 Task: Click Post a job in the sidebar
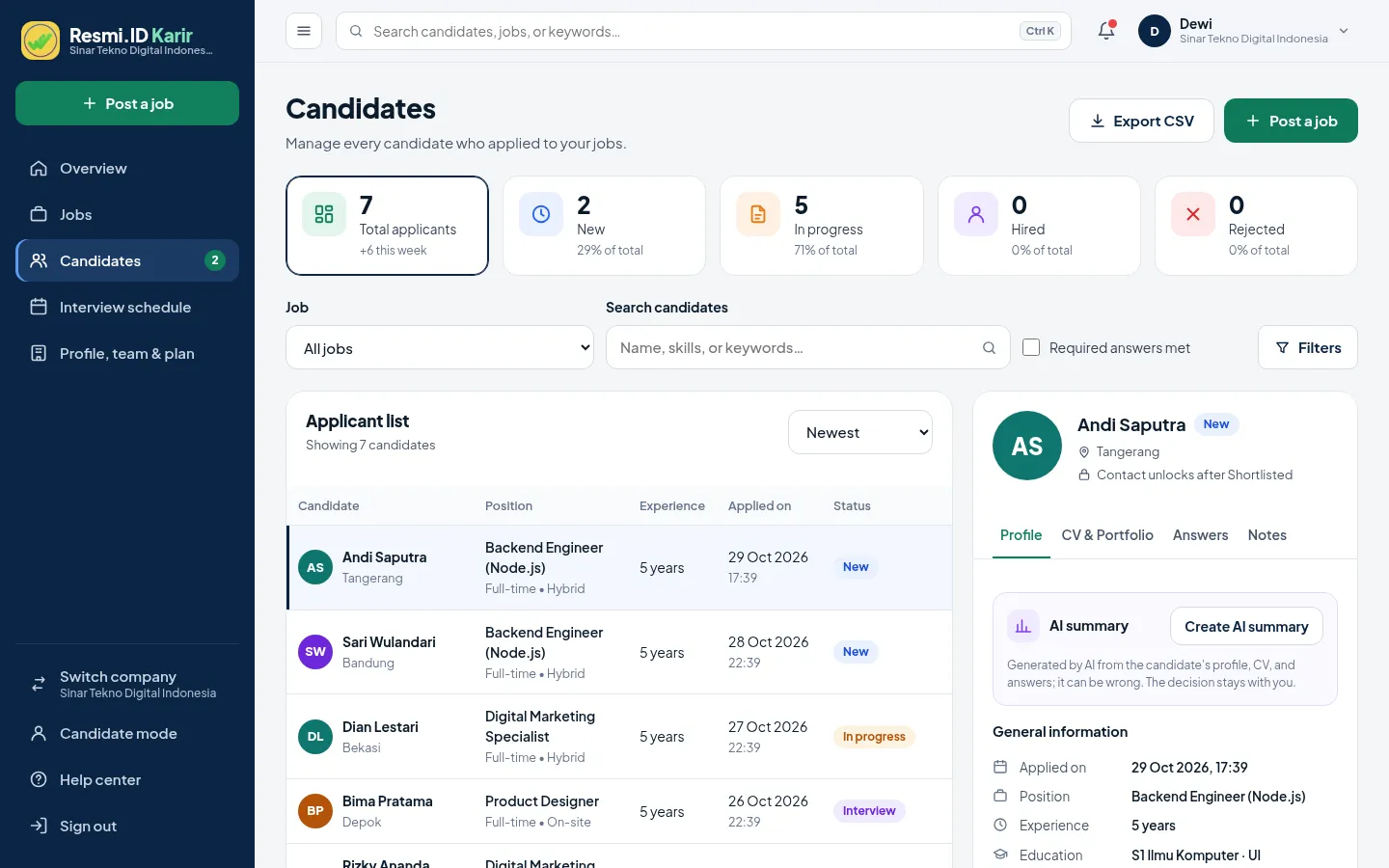(127, 103)
